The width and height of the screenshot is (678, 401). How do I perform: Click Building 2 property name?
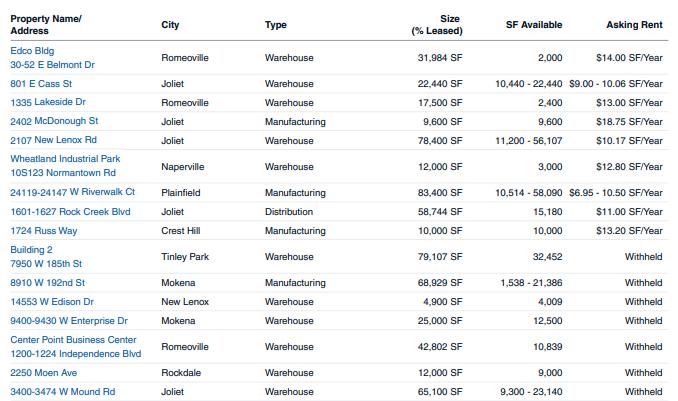(x=31, y=249)
